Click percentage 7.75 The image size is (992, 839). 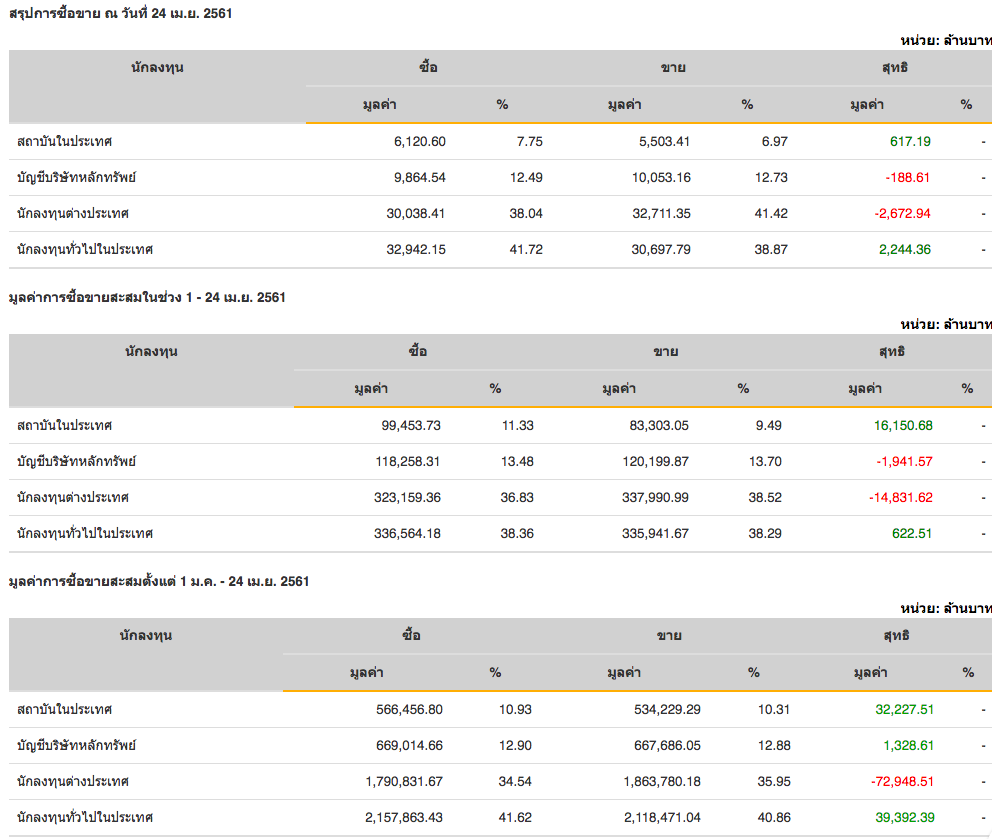point(530,142)
